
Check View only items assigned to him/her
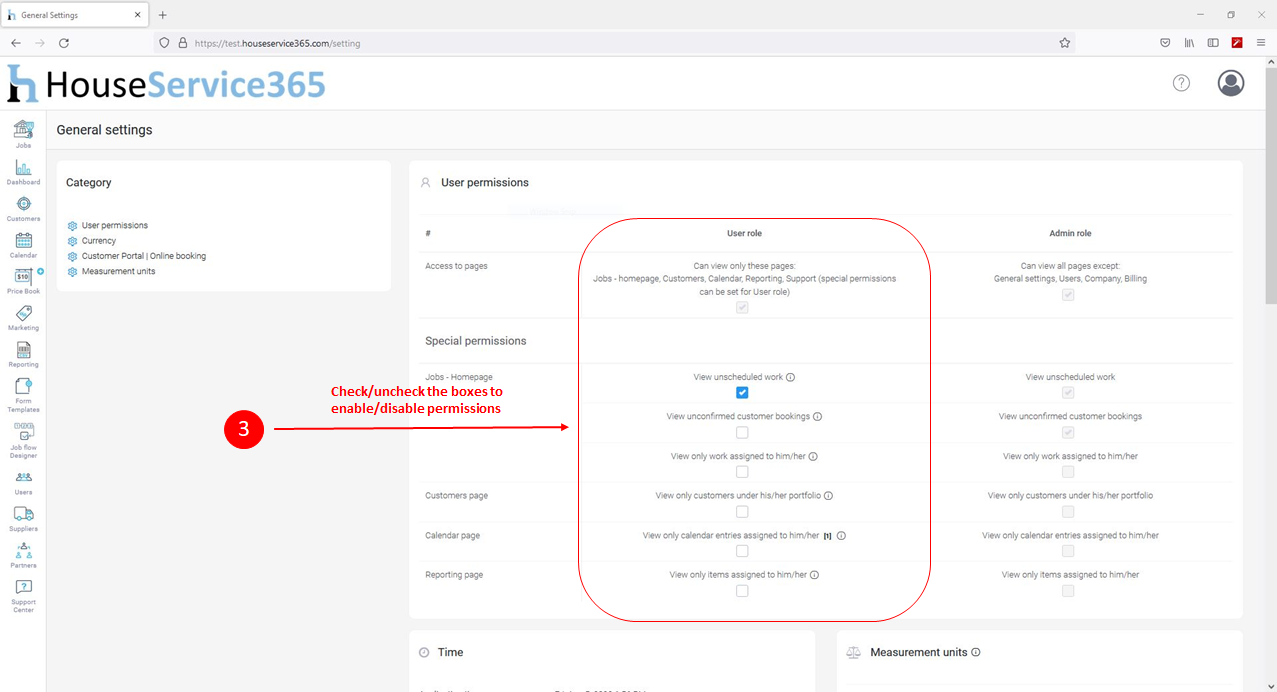pyautogui.click(x=742, y=591)
